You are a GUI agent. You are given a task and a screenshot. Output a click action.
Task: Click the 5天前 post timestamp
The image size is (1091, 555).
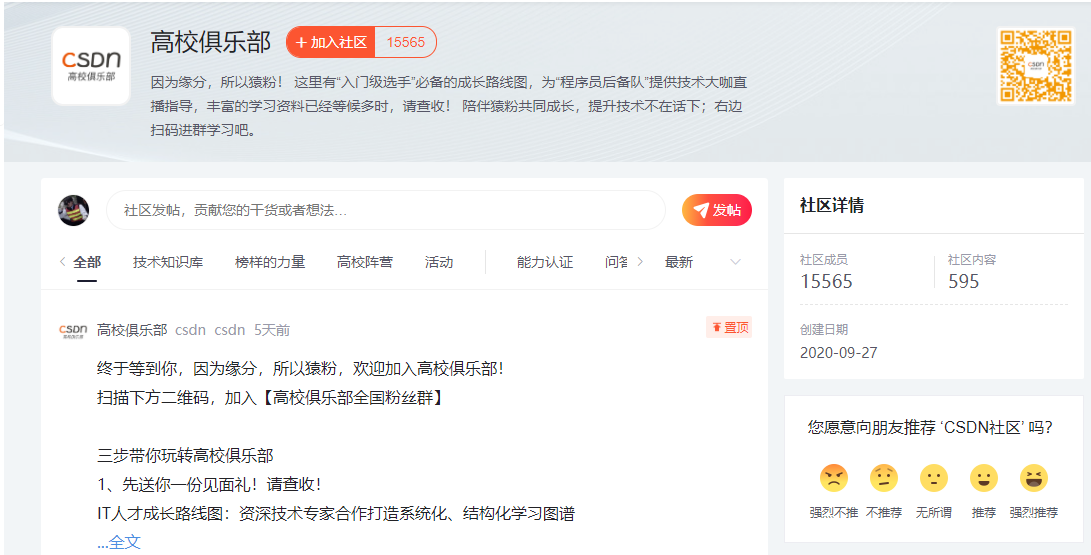[272, 330]
